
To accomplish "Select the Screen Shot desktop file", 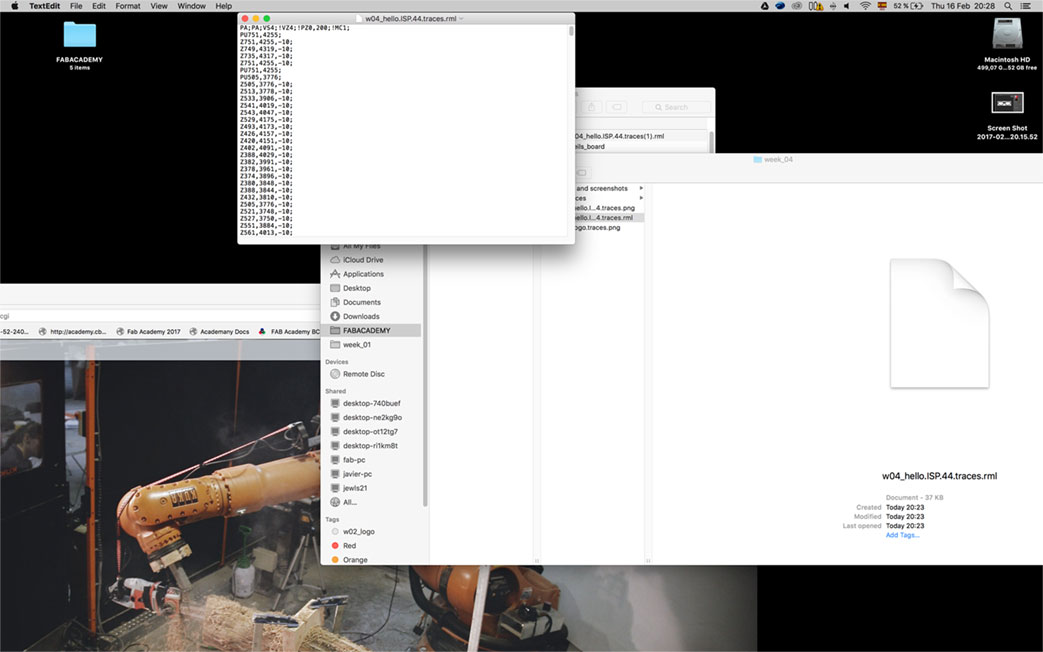I will click(1007, 103).
